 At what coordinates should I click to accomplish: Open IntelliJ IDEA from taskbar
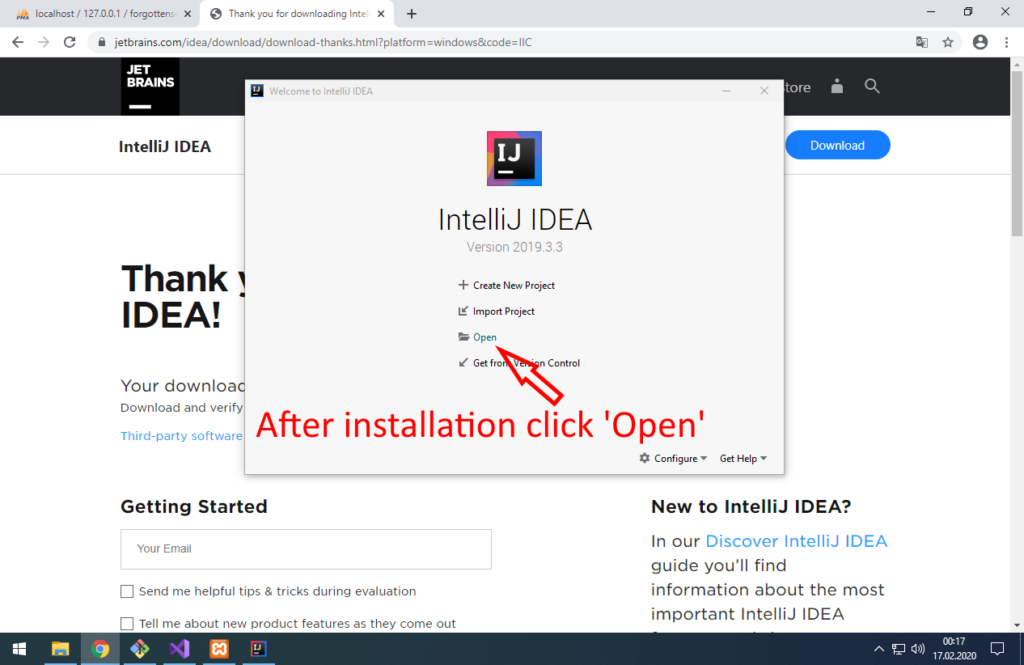[259, 649]
